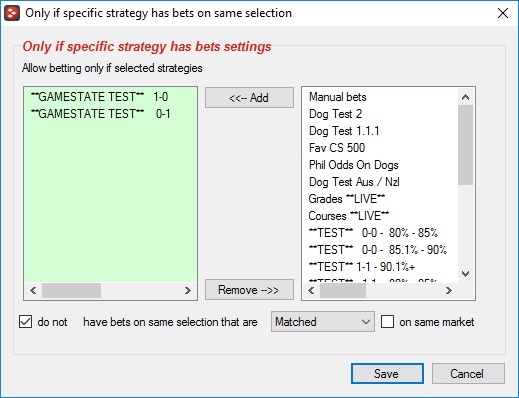Screen dimensions: 519x398
Task: Click the "<<-- Add" button
Action: click(249, 98)
